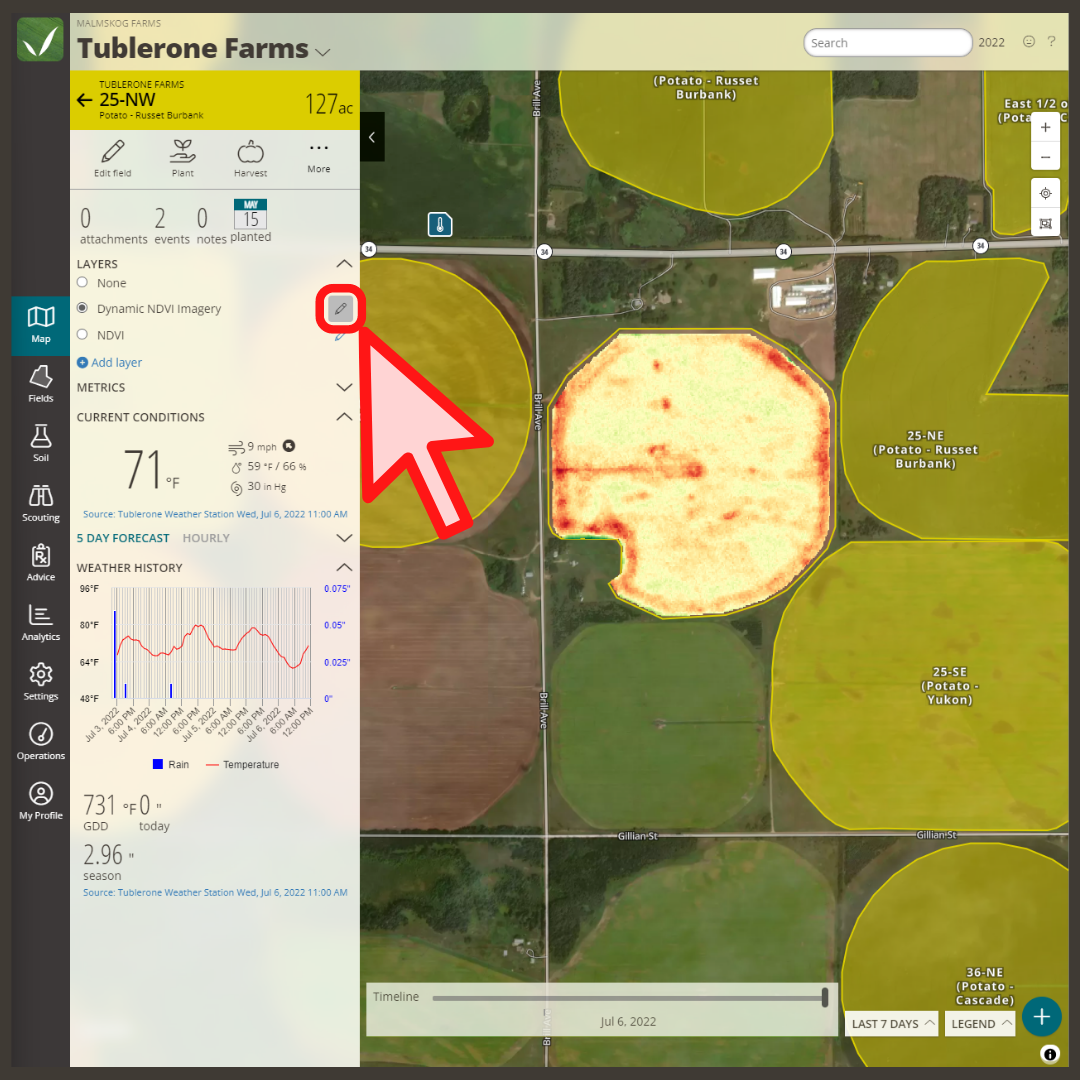This screenshot has width=1080, height=1080.
Task: Open the Map section in sidebar
Action: (41, 325)
